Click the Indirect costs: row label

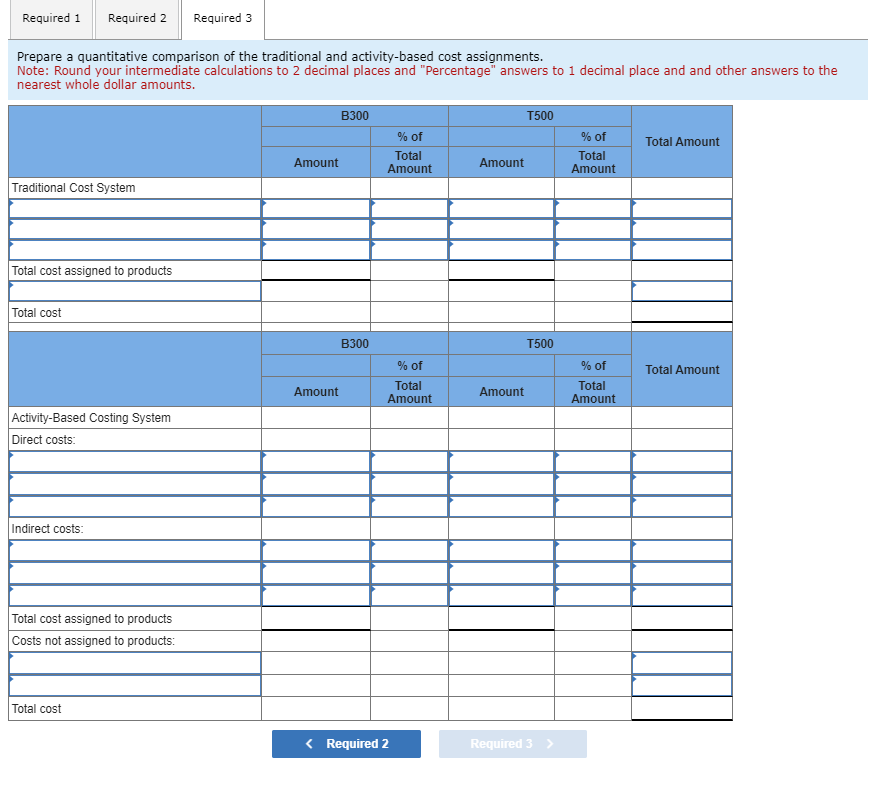[47, 529]
